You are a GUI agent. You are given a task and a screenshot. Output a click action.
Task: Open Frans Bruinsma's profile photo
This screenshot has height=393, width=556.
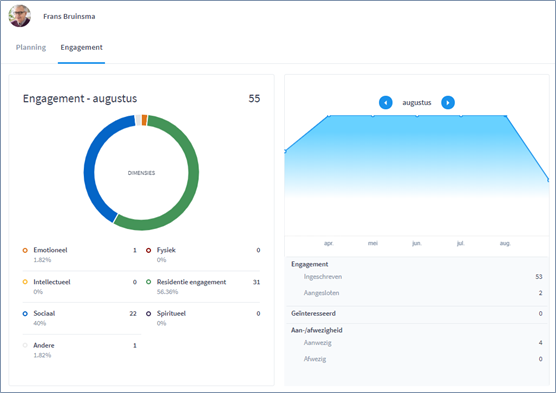(20, 16)
